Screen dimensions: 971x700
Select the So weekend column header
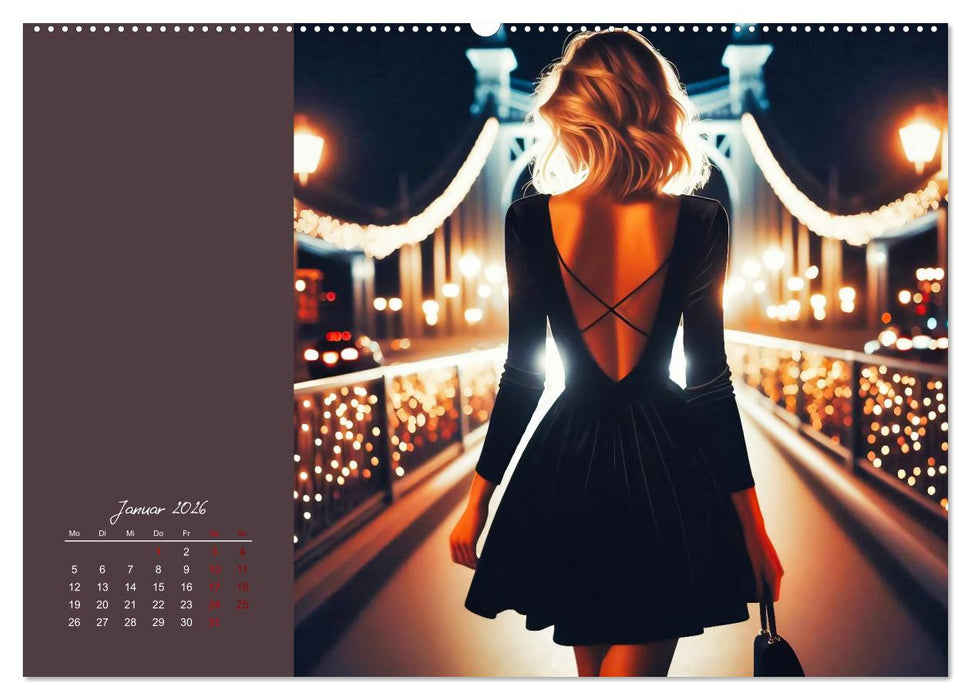[242, 532]
